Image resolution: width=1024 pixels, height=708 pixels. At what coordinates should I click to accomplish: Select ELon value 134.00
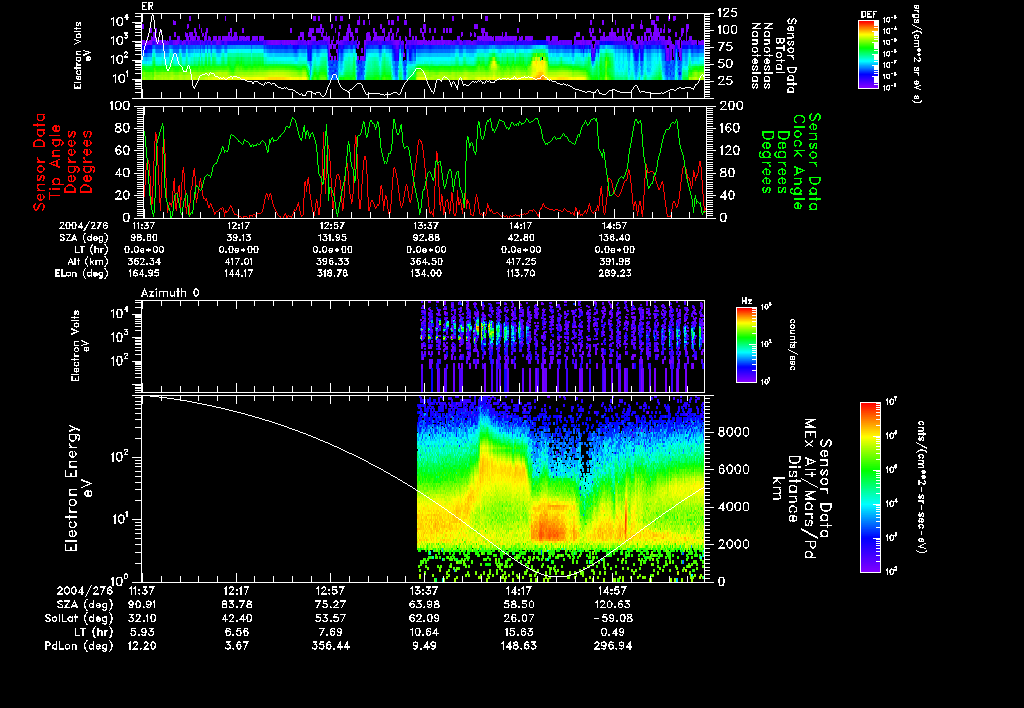click(426, 274)
